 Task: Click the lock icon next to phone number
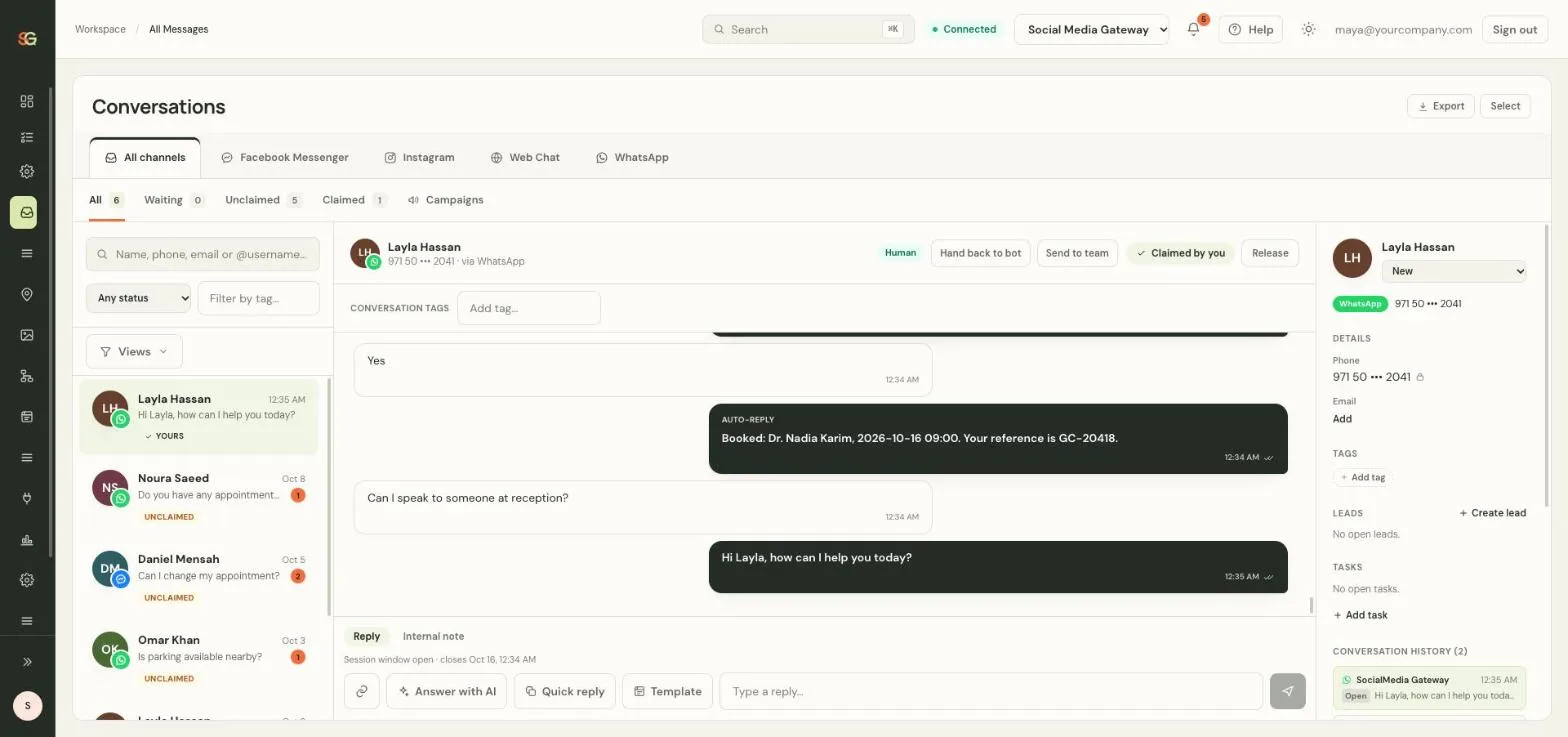[1420, 377]
